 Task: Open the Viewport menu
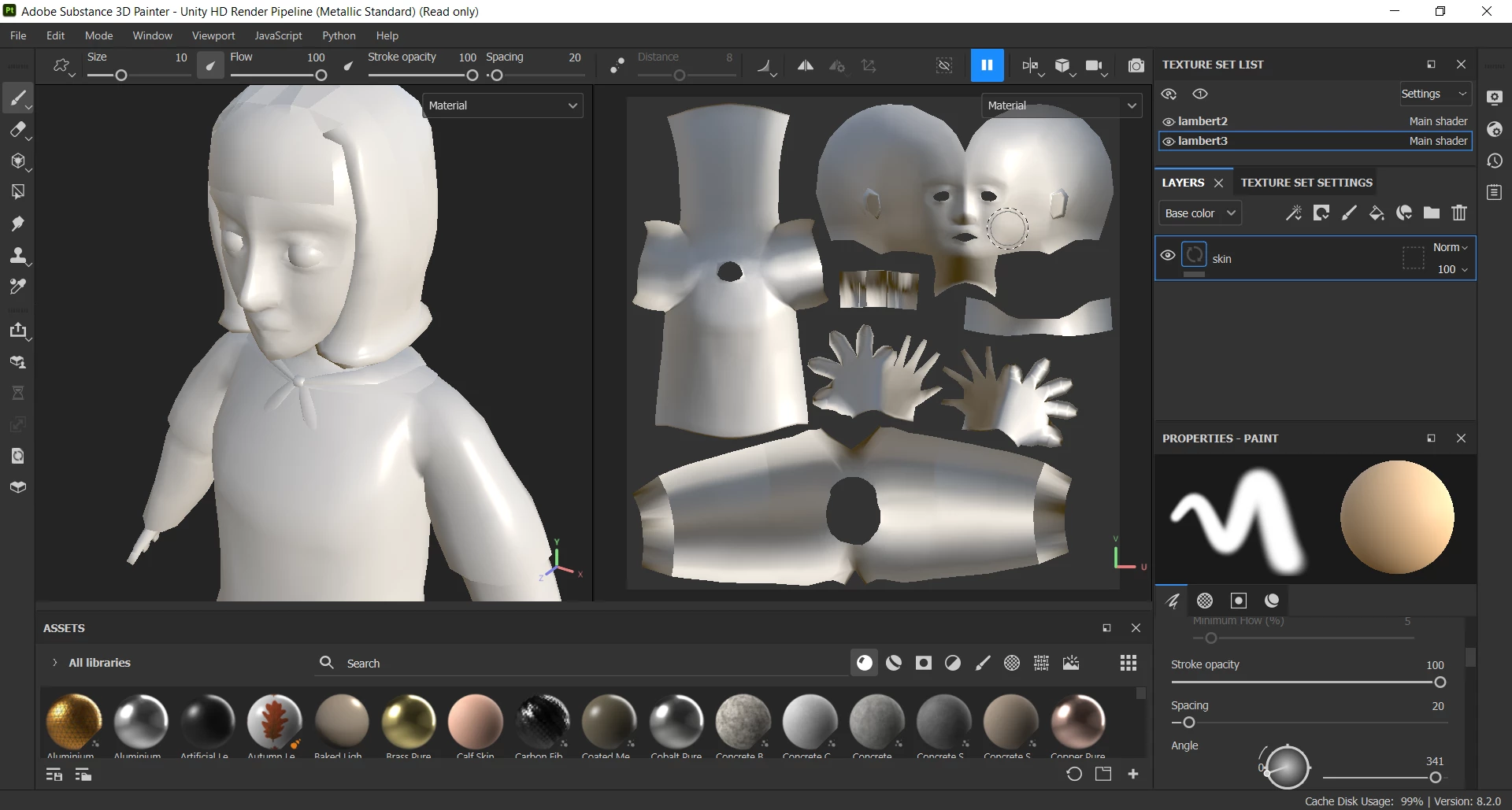[213, 35]
